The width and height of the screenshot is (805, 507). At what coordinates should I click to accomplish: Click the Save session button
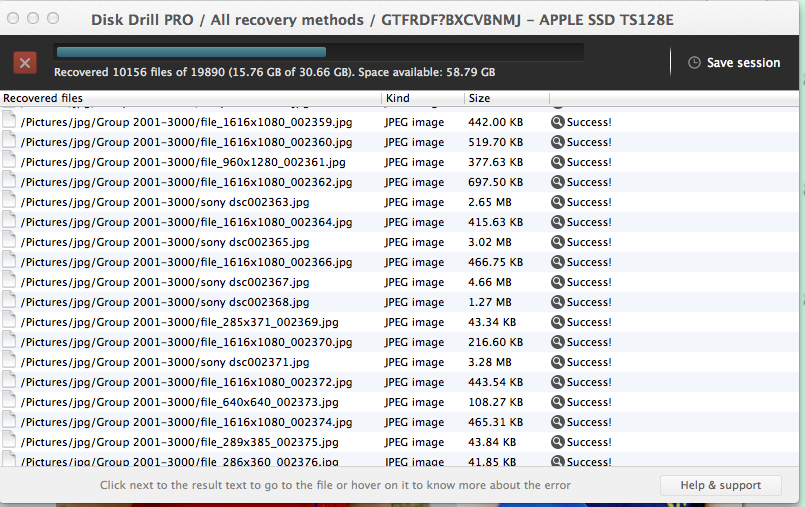click(734, 63)
